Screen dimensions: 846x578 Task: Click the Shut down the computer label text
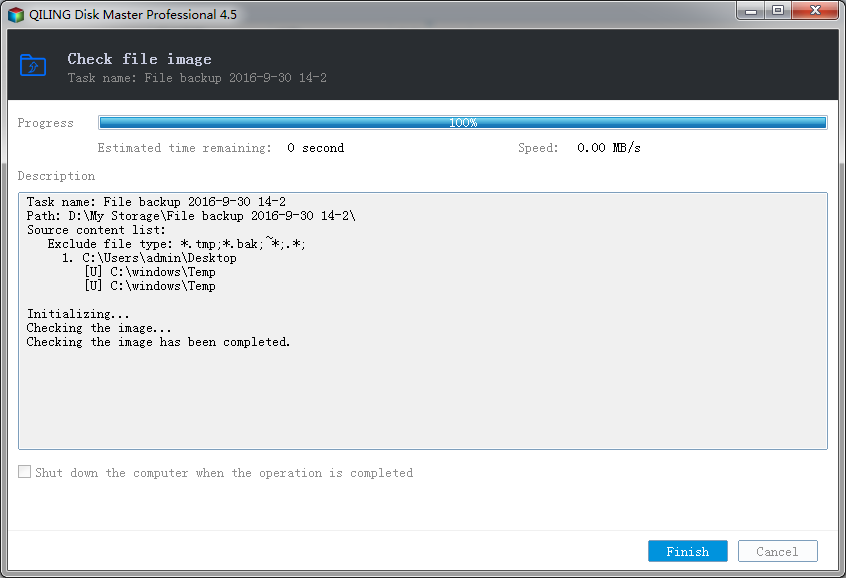click(x=224, y=473)
